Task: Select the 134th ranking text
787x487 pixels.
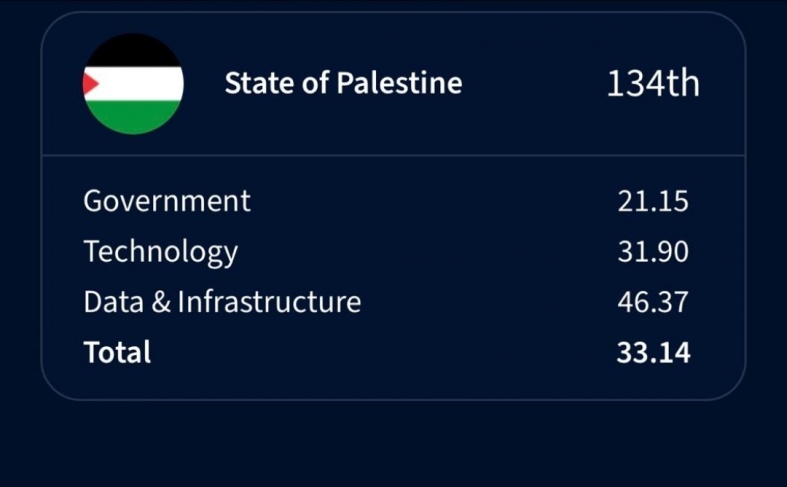Action: pyautogui.click(x=652, y=84)
